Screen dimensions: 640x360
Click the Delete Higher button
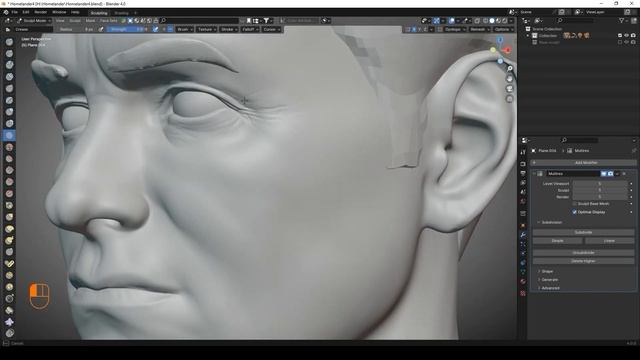pos(583,261)
